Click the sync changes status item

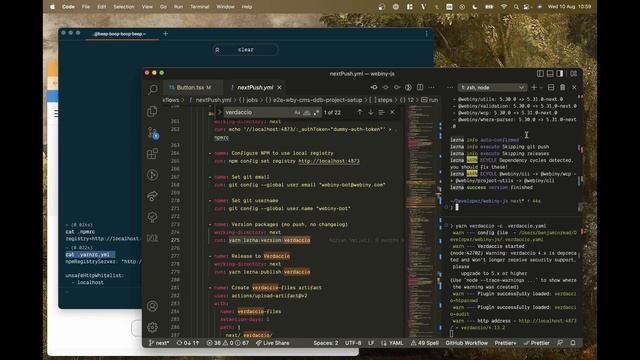tap(187, 343)
